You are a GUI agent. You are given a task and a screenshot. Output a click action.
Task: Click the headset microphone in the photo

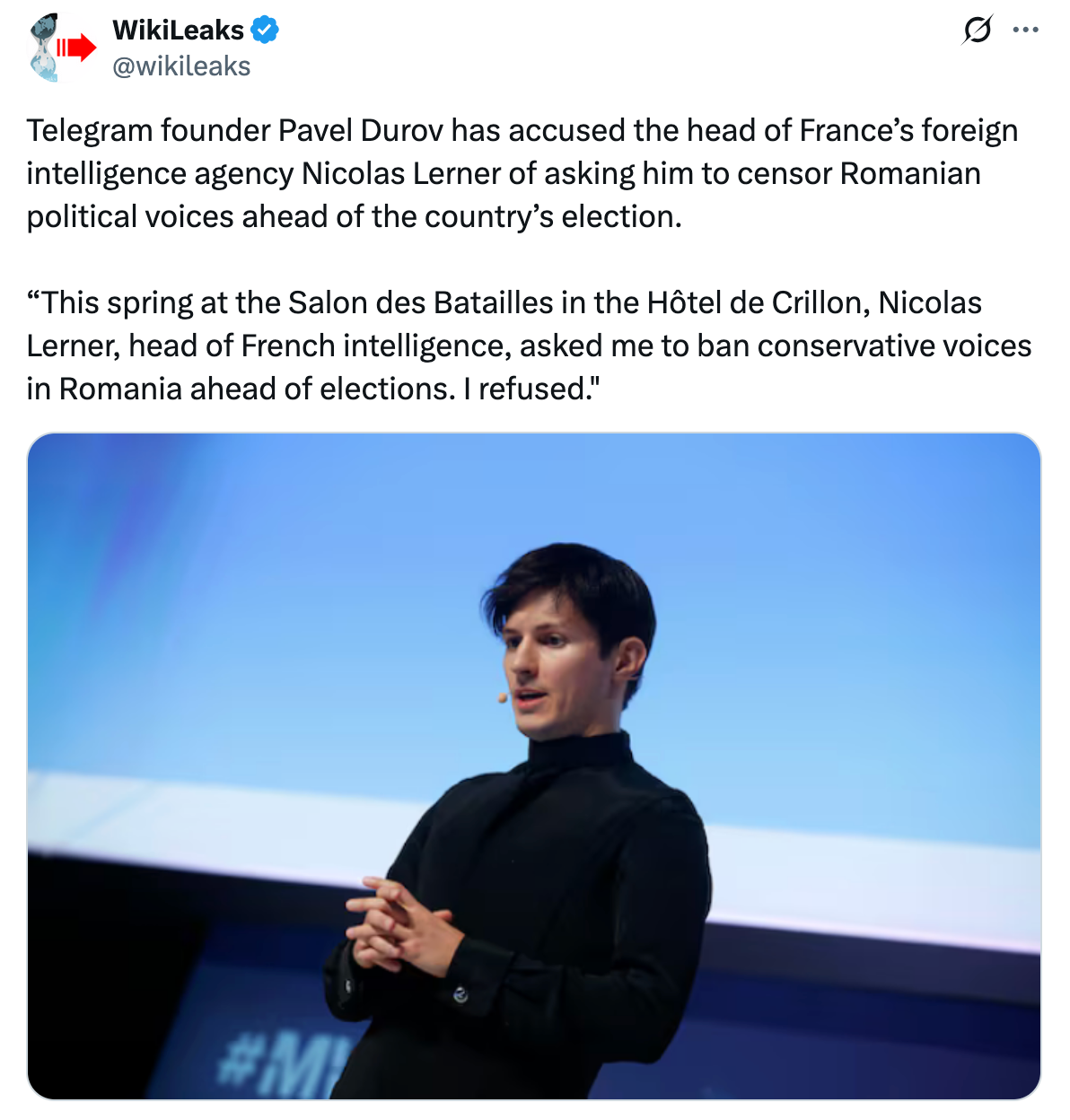coord(503,697)
